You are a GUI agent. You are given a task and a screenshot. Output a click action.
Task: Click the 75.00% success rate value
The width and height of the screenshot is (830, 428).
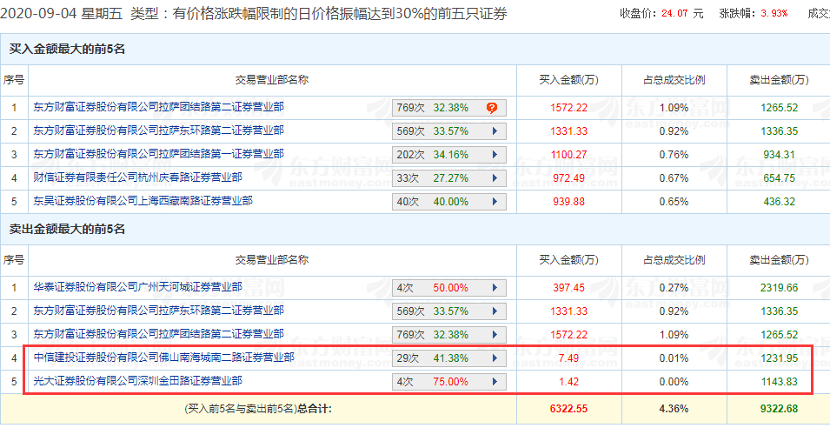tap(450, 381)
